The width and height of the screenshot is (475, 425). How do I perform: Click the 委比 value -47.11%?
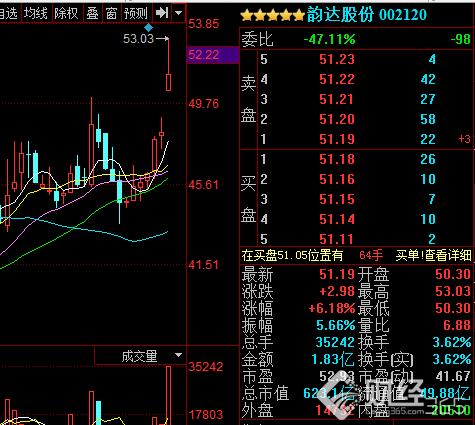pos(329,40)
